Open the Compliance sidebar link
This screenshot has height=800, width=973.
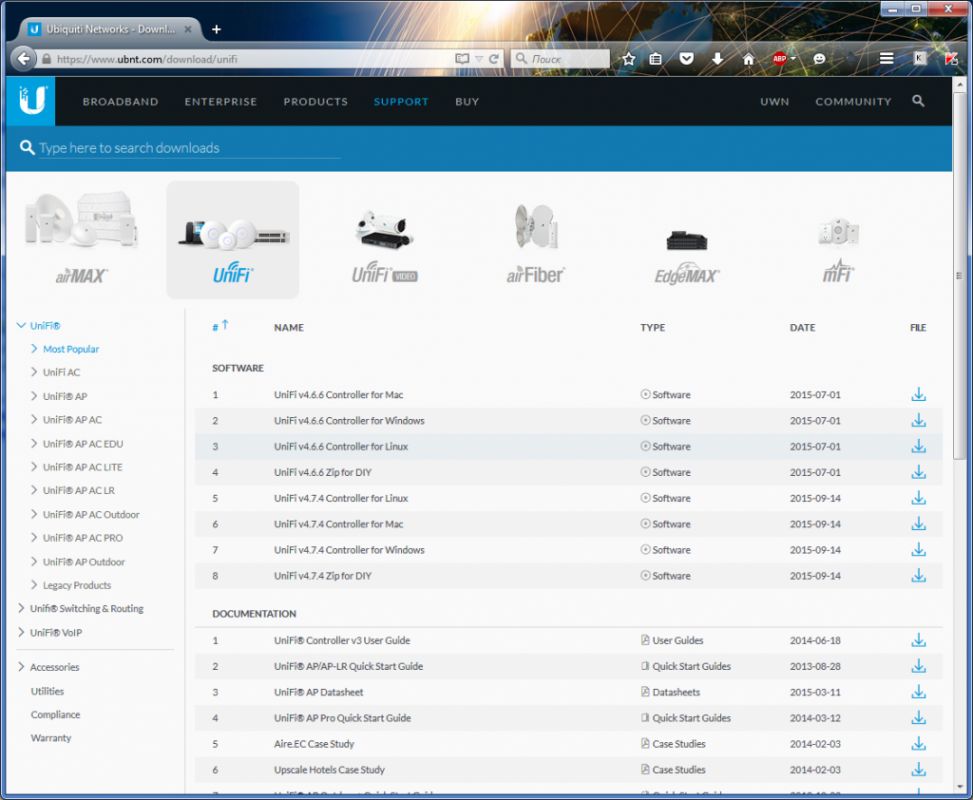pyautogui.click(x=55, y=715)
